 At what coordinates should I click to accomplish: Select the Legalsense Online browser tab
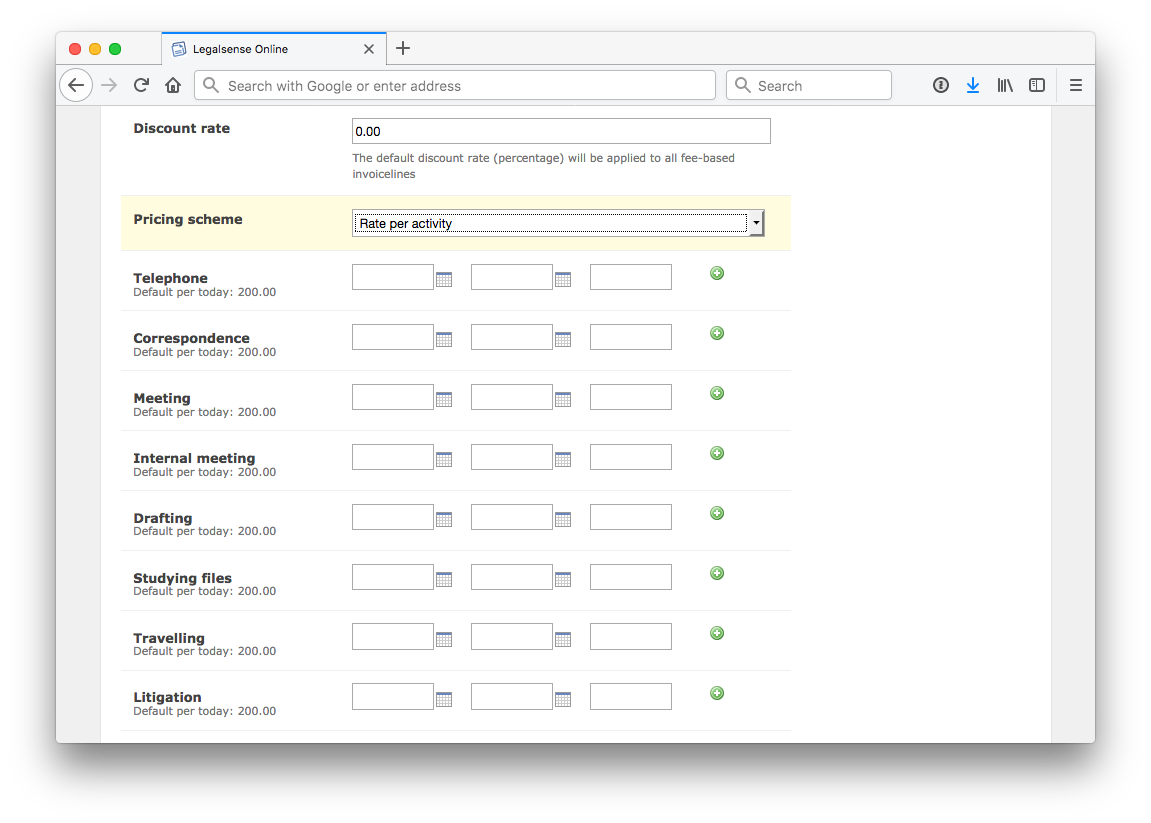coord(273,49)
